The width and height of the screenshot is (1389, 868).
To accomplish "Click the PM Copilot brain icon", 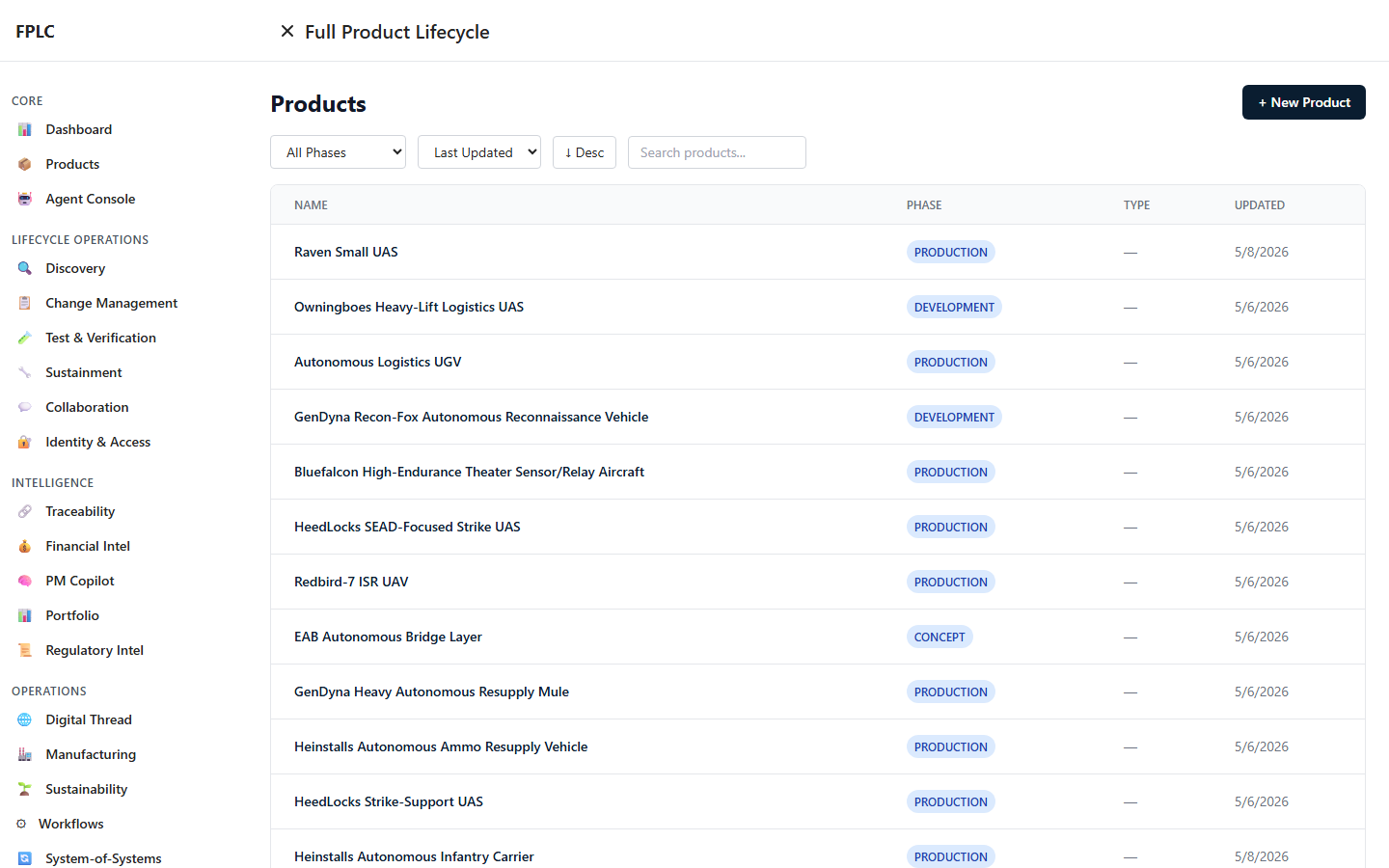I will (25, 581).
